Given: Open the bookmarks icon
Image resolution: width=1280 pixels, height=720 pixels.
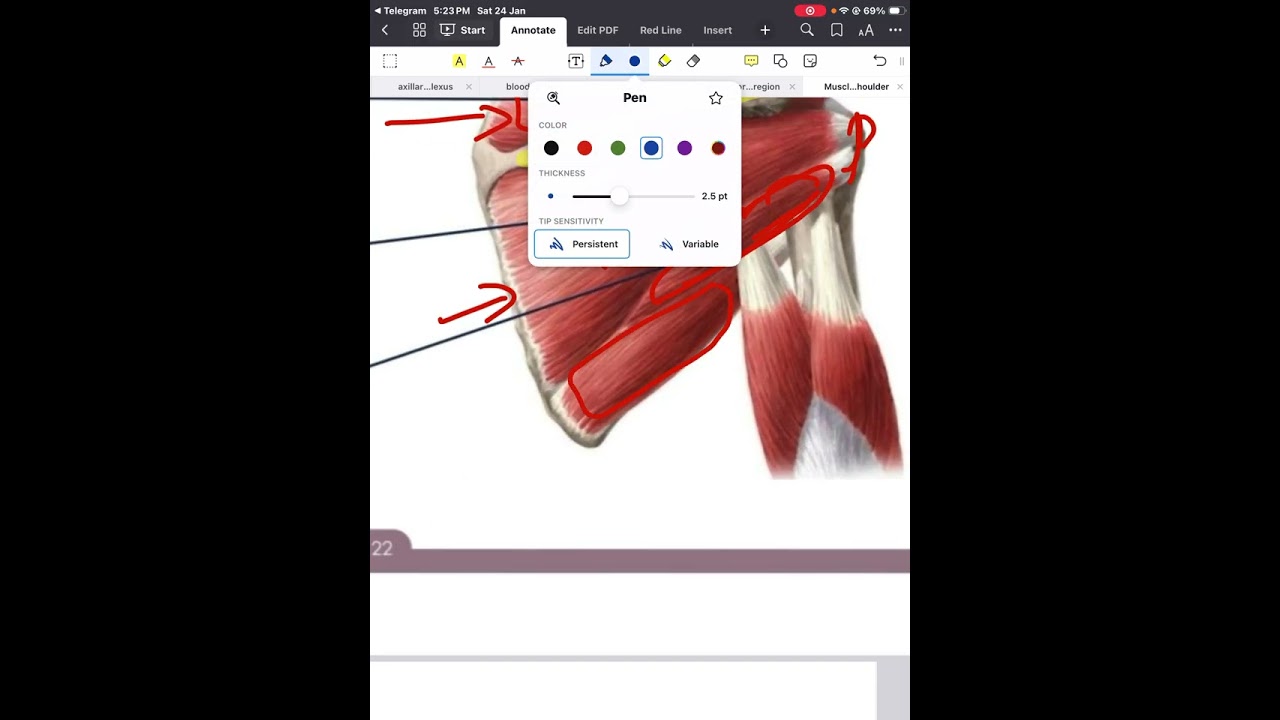Looking at the screenshot, I should point(837,30).
